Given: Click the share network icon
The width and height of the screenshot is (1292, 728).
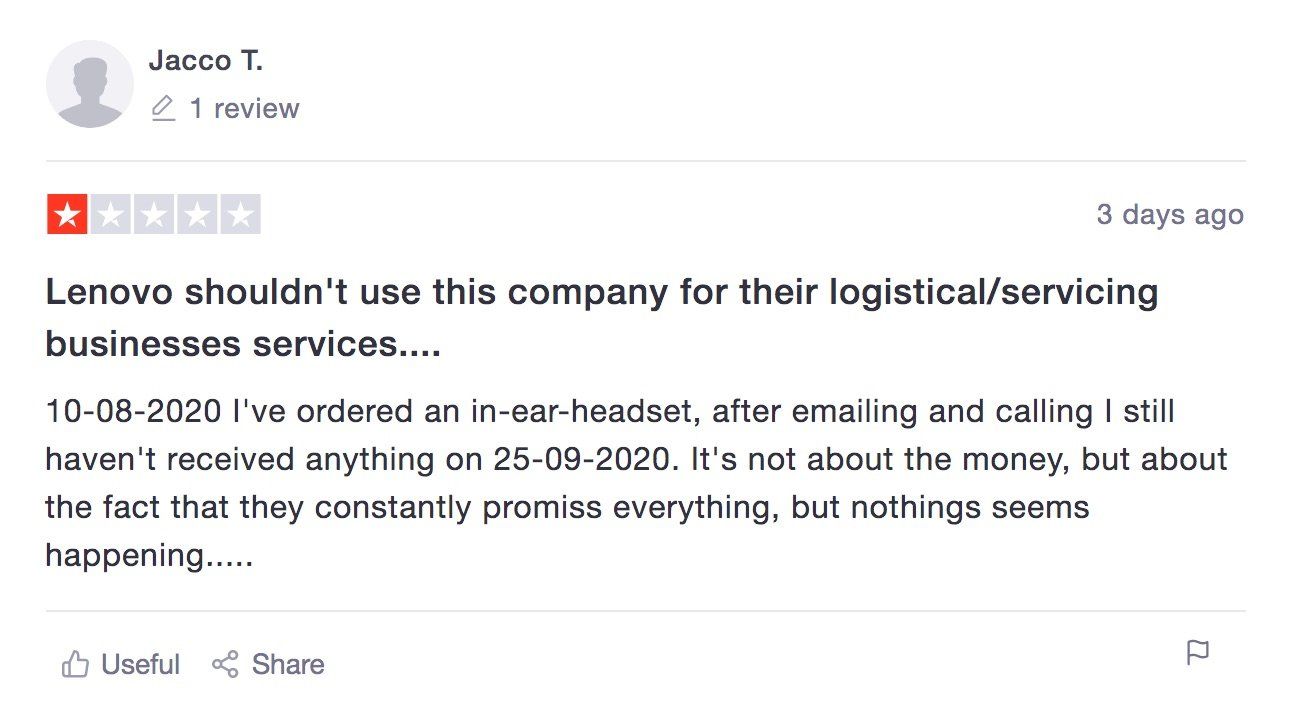Looking at the screenshot, I should tap(225, 664).
